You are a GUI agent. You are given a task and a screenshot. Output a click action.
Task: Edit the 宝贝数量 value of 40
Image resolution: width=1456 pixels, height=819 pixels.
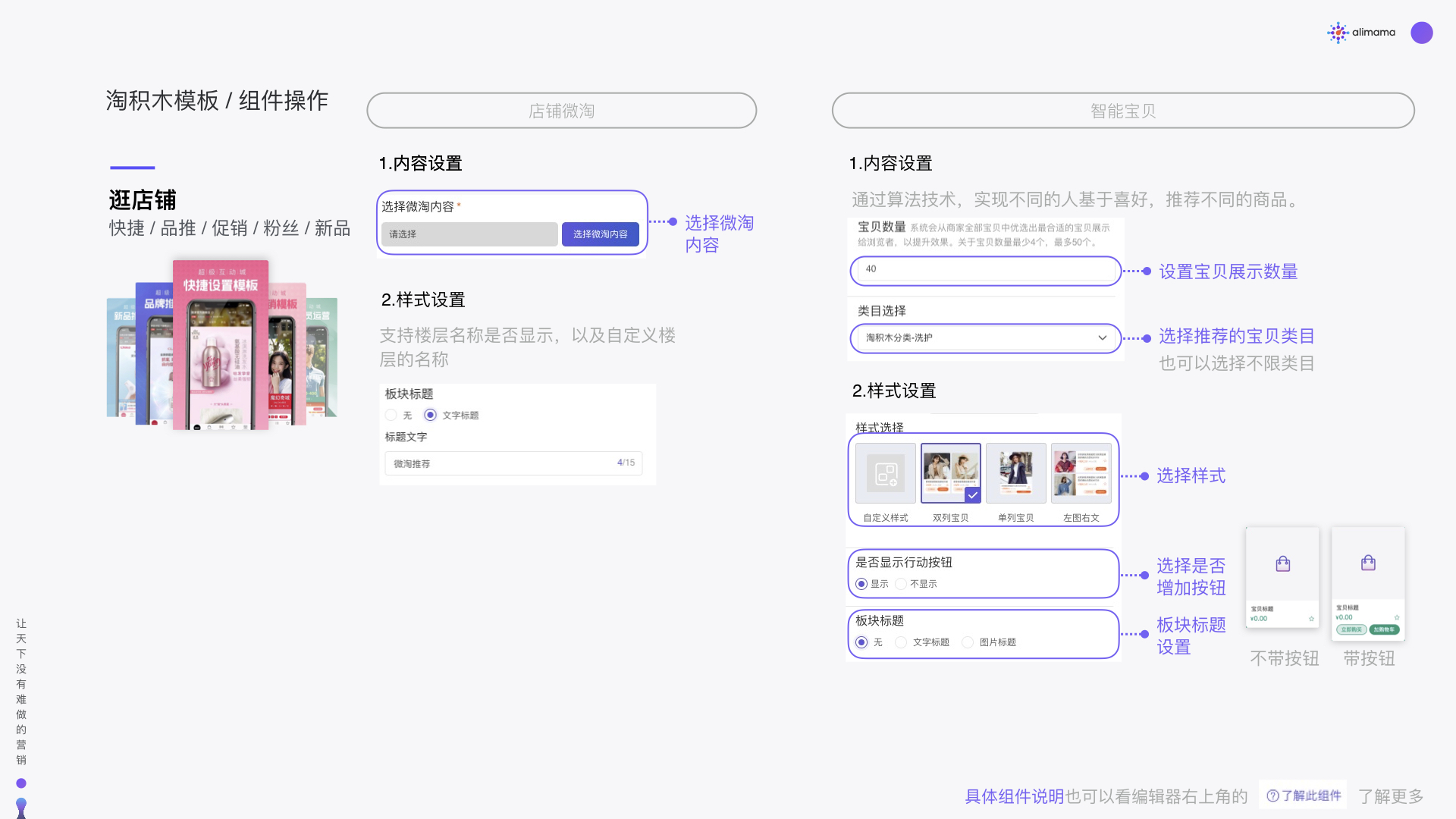point(984,270)
